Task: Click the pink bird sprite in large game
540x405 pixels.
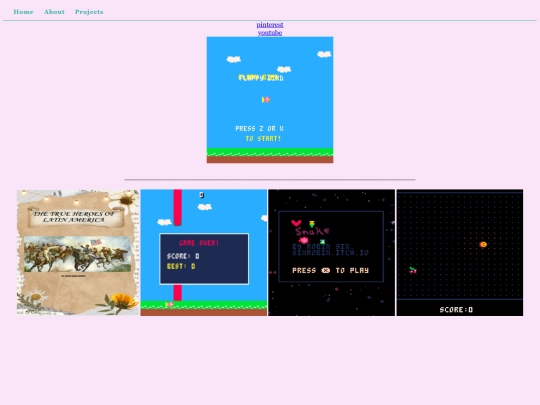Action: 266,100
